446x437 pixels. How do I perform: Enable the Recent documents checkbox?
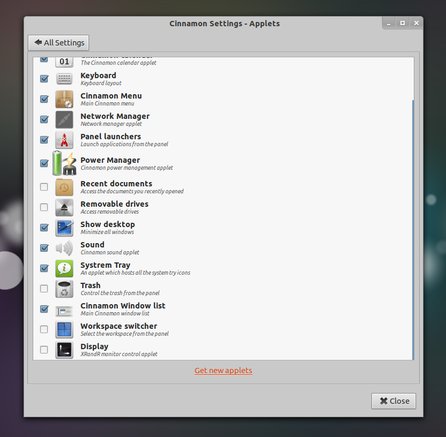click(44, 187)
